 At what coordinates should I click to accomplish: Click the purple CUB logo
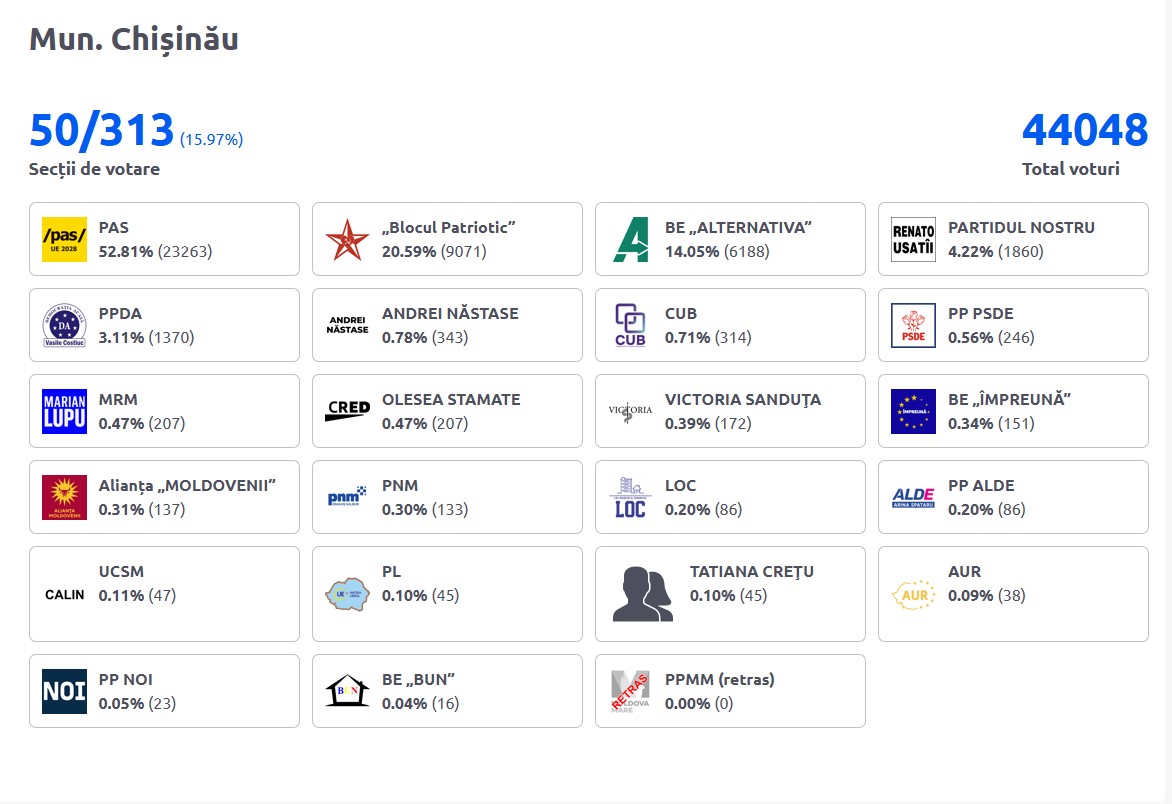tap(630, 325)
